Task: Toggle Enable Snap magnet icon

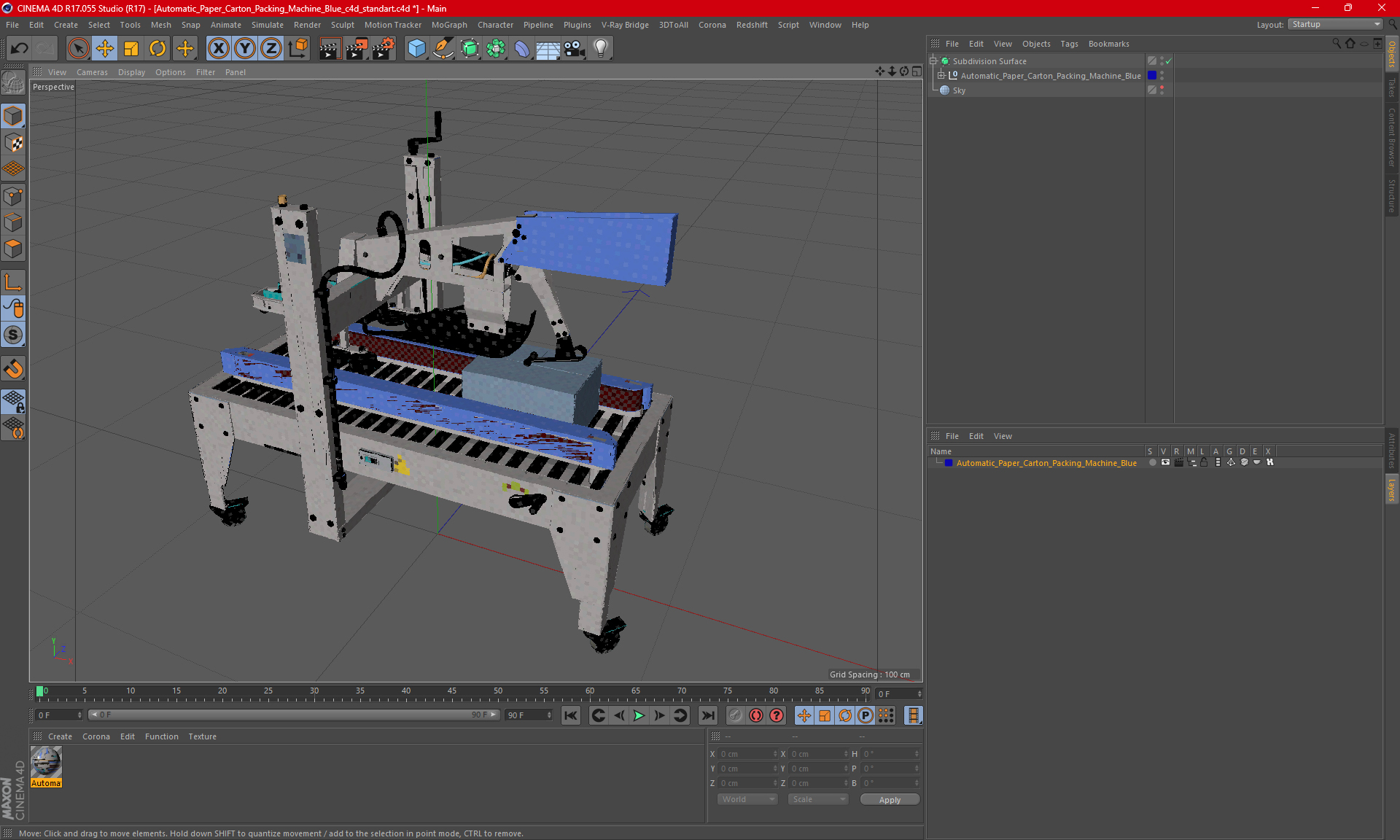Action: (x=13, y=368)
